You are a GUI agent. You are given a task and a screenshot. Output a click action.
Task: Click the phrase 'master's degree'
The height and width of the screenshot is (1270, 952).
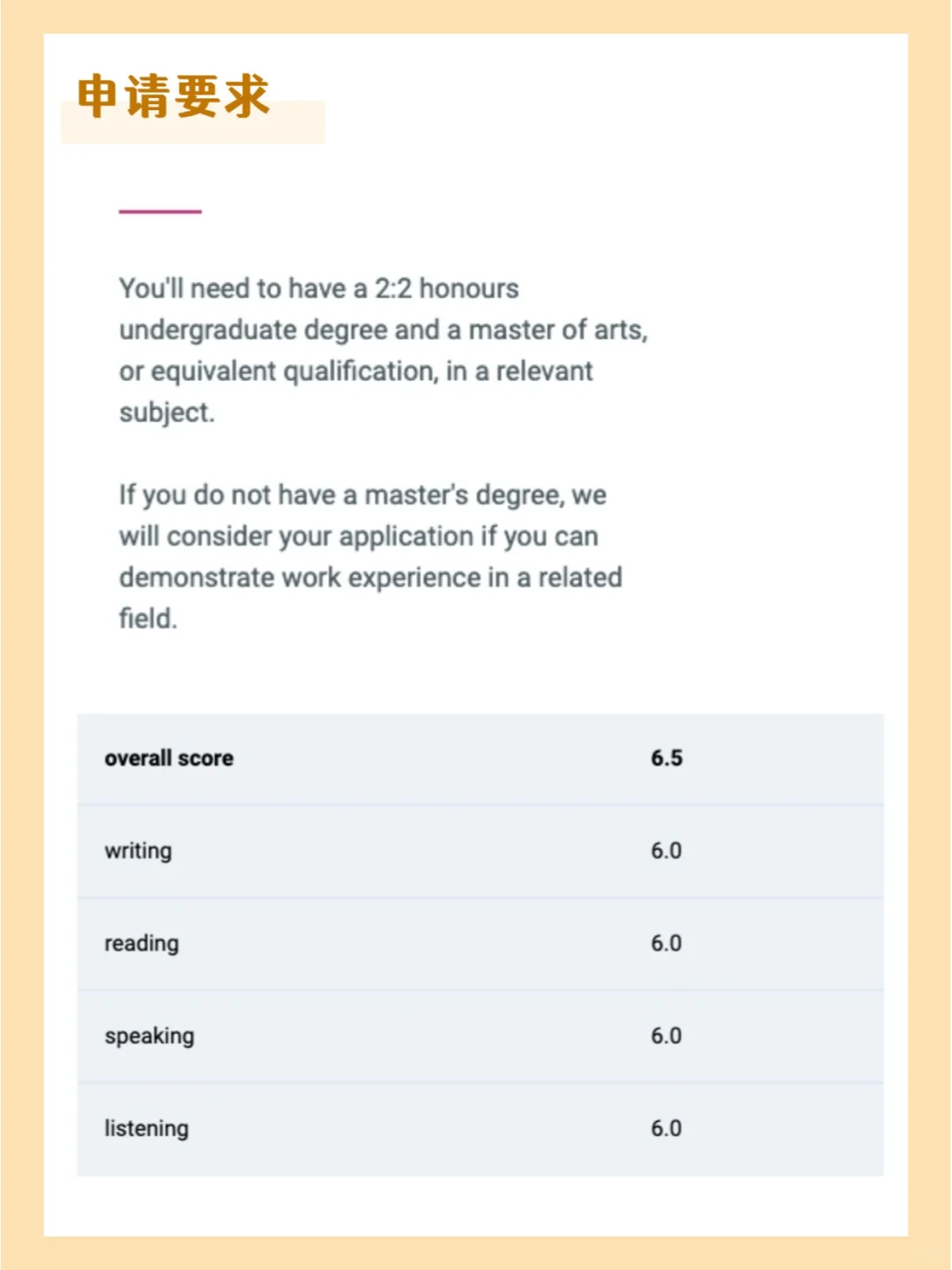point(464,496)
